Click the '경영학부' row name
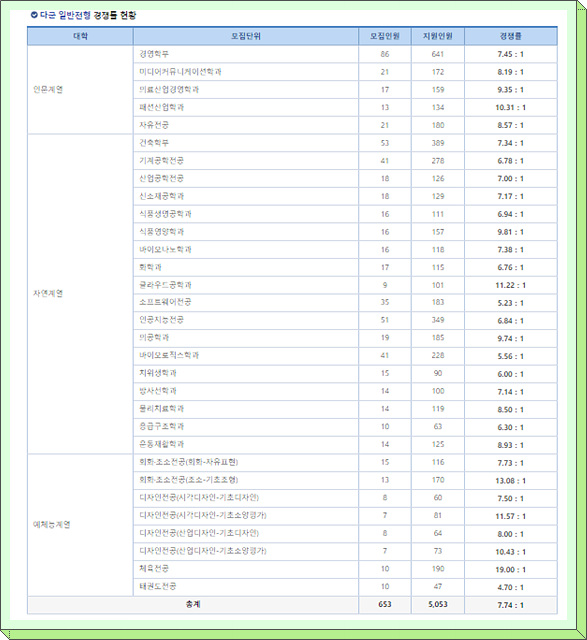This screenshot has height=640, width=587. [154, 54]
